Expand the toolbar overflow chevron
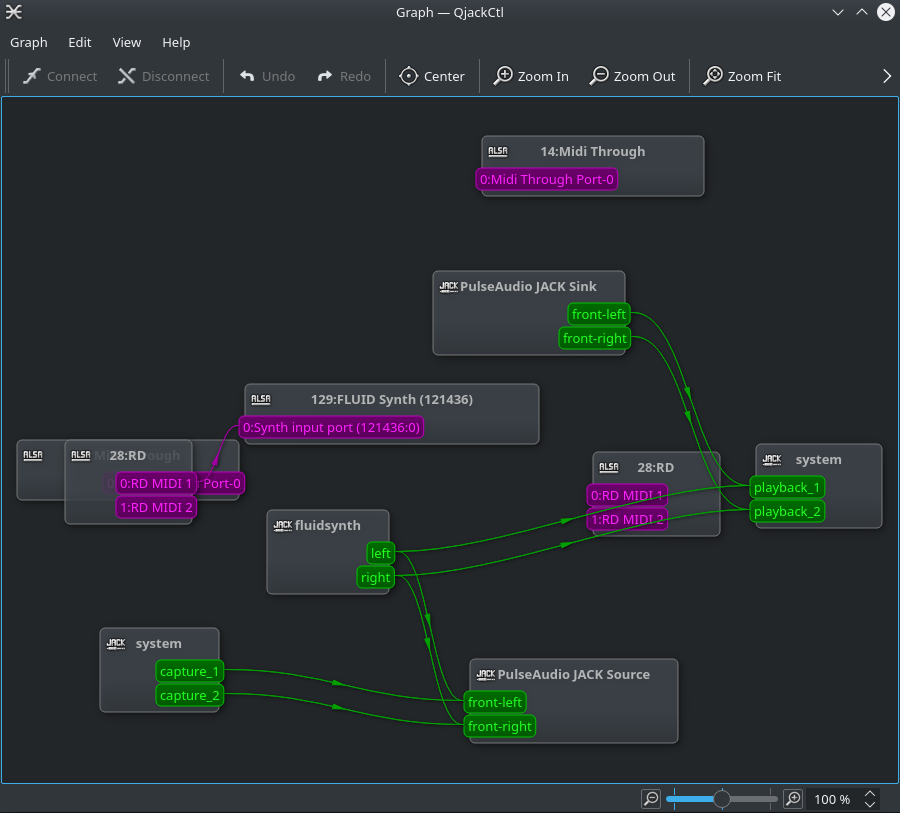 (887, 76)
